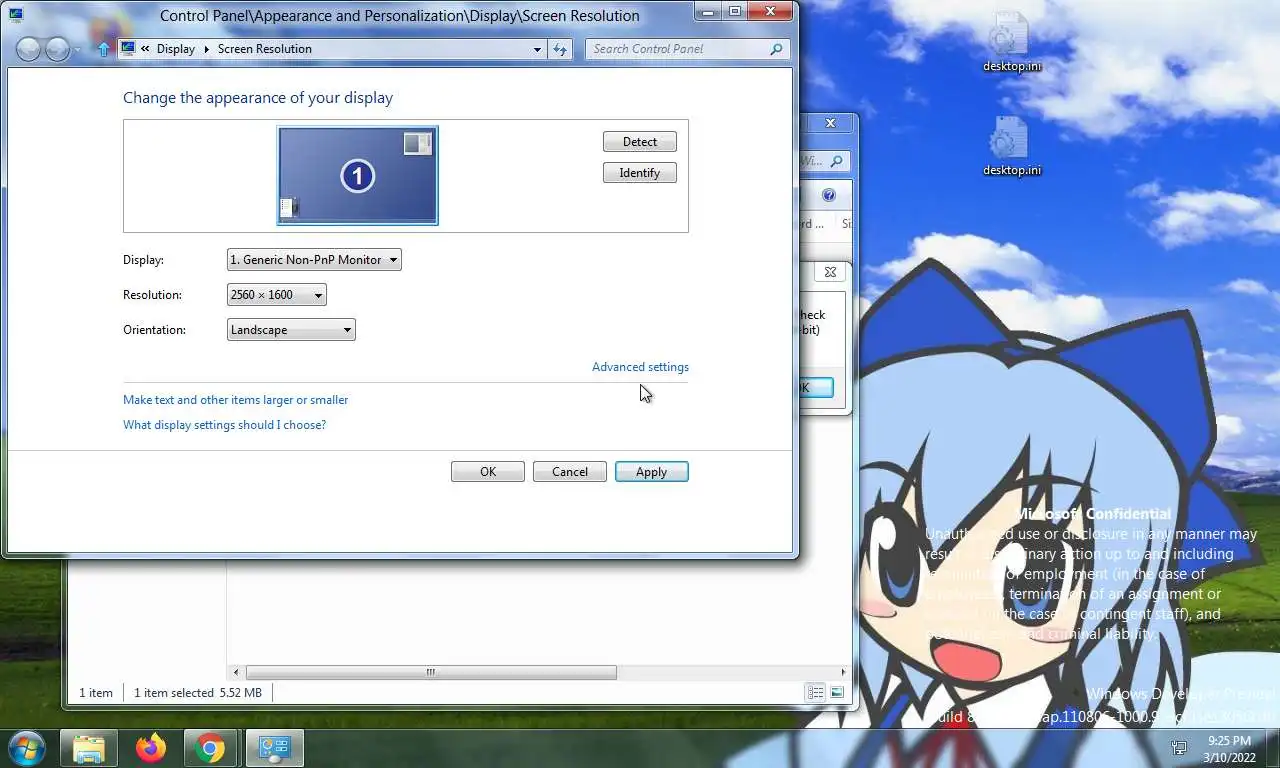The width and height of the screenshot is (1280, 768).
Task: Select the upper desktop.ini desktop icon
Action: pos(1011,42)
